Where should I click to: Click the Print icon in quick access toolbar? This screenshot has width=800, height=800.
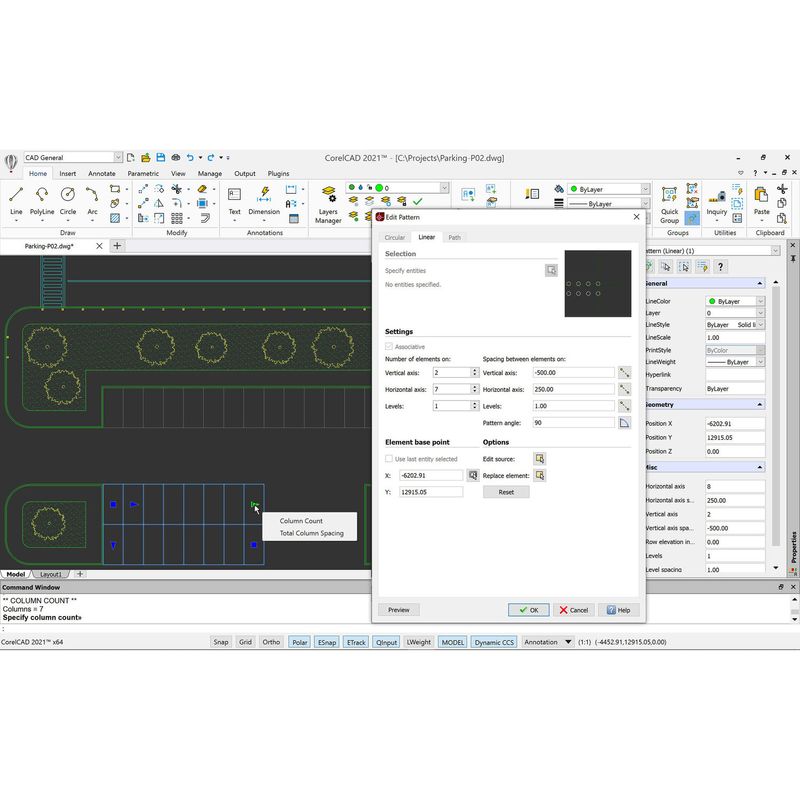tap(176, 158)
